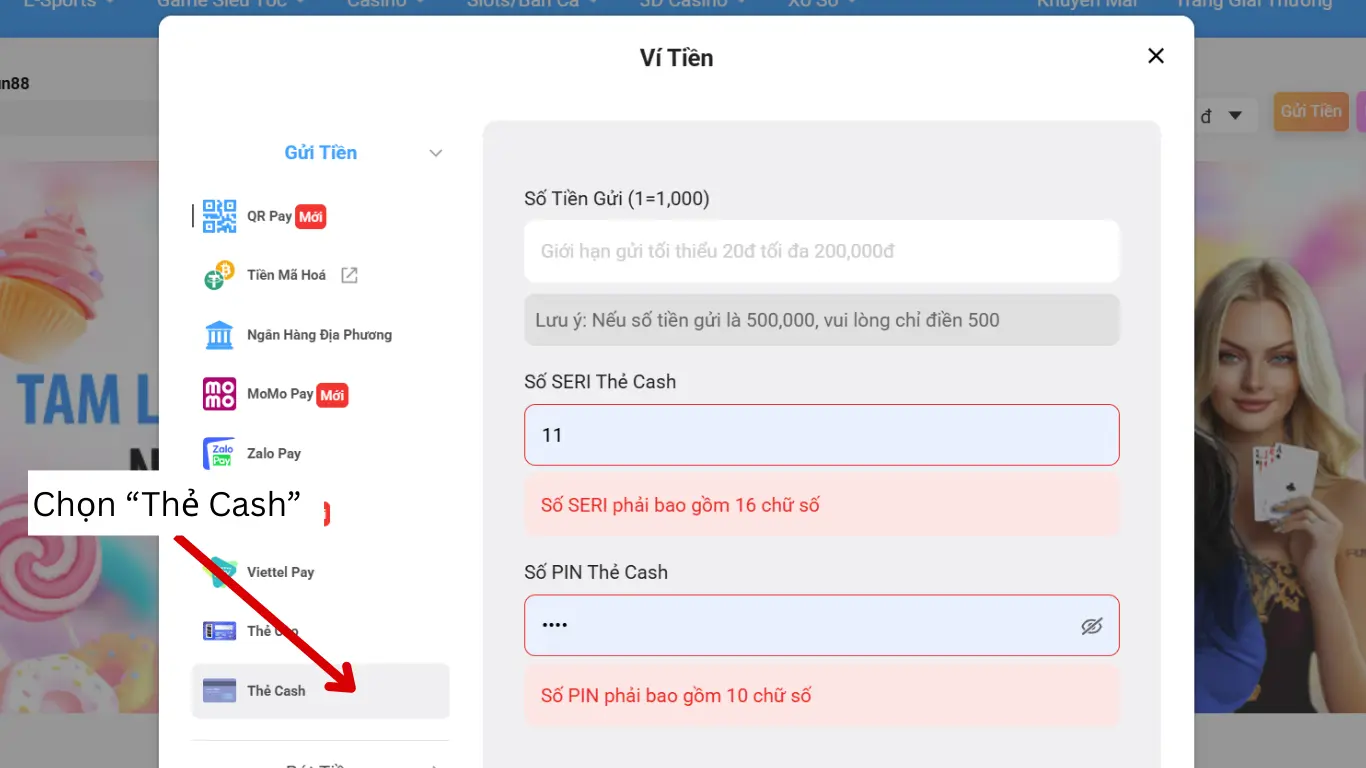
Task: Click the Ngân Hàng Địa Phương bank icon
Action: pos(218,334)
